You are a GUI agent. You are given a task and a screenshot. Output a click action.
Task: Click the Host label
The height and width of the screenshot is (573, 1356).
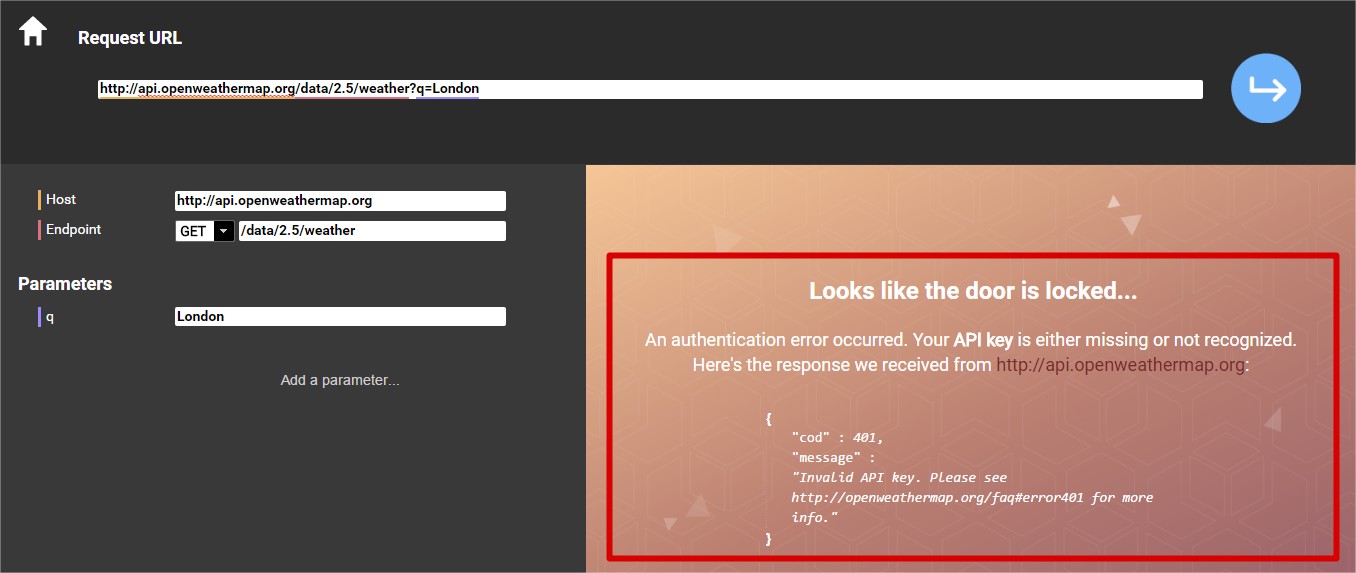tap(61, 200)
